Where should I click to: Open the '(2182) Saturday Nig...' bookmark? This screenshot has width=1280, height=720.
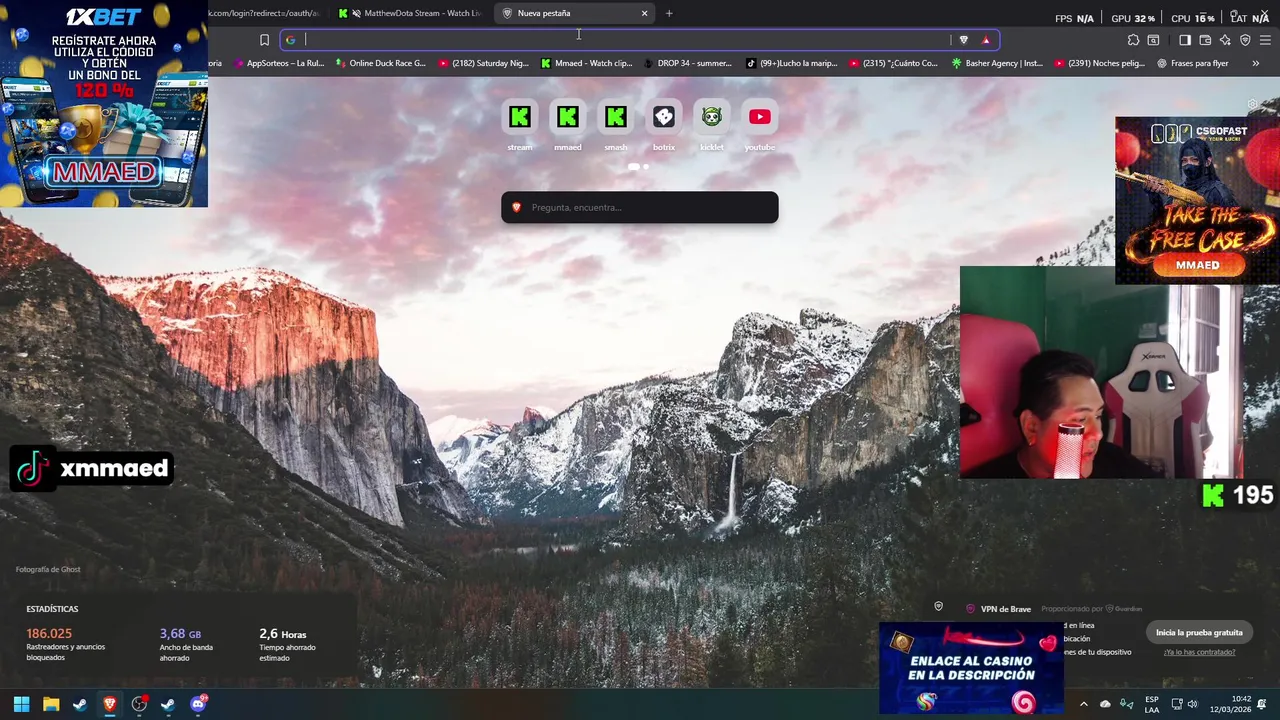484,63
